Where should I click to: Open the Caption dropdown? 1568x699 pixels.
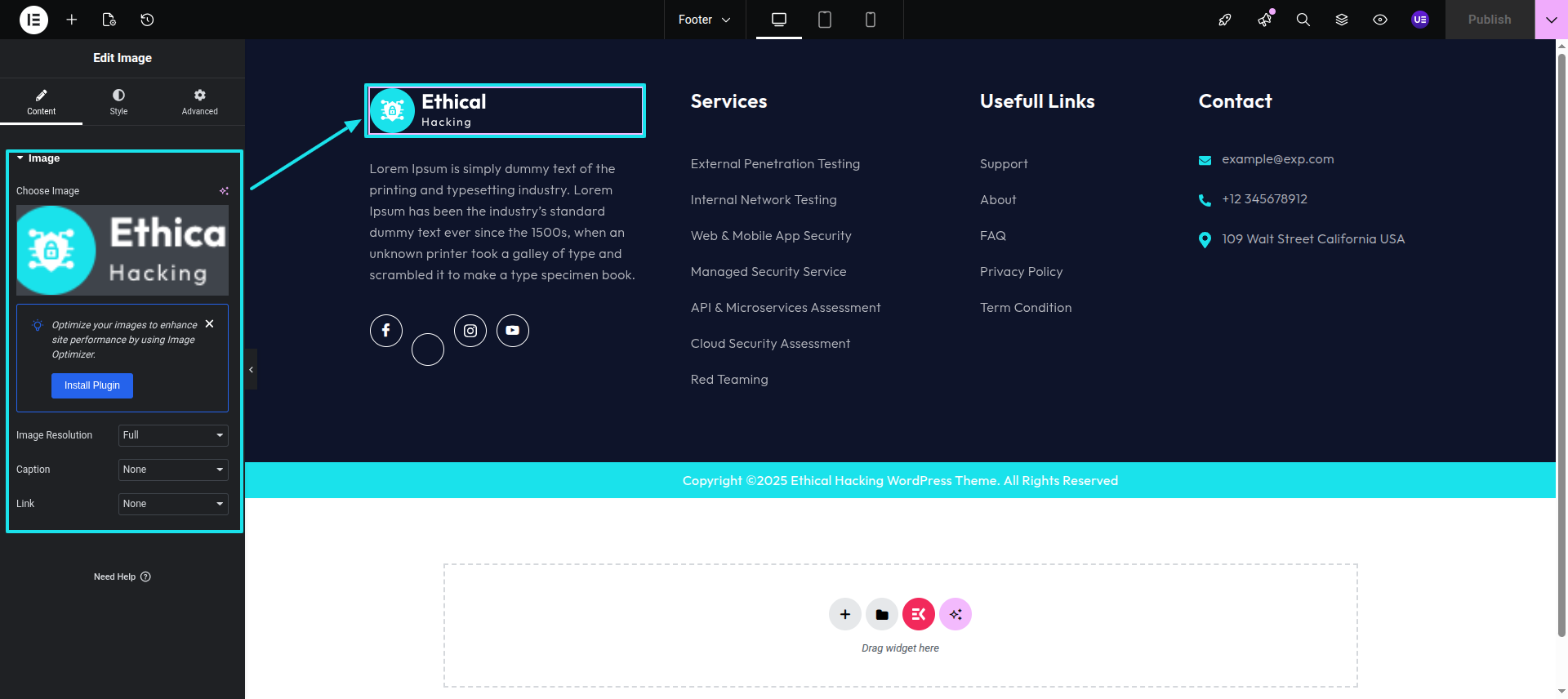tap(173, 470)
